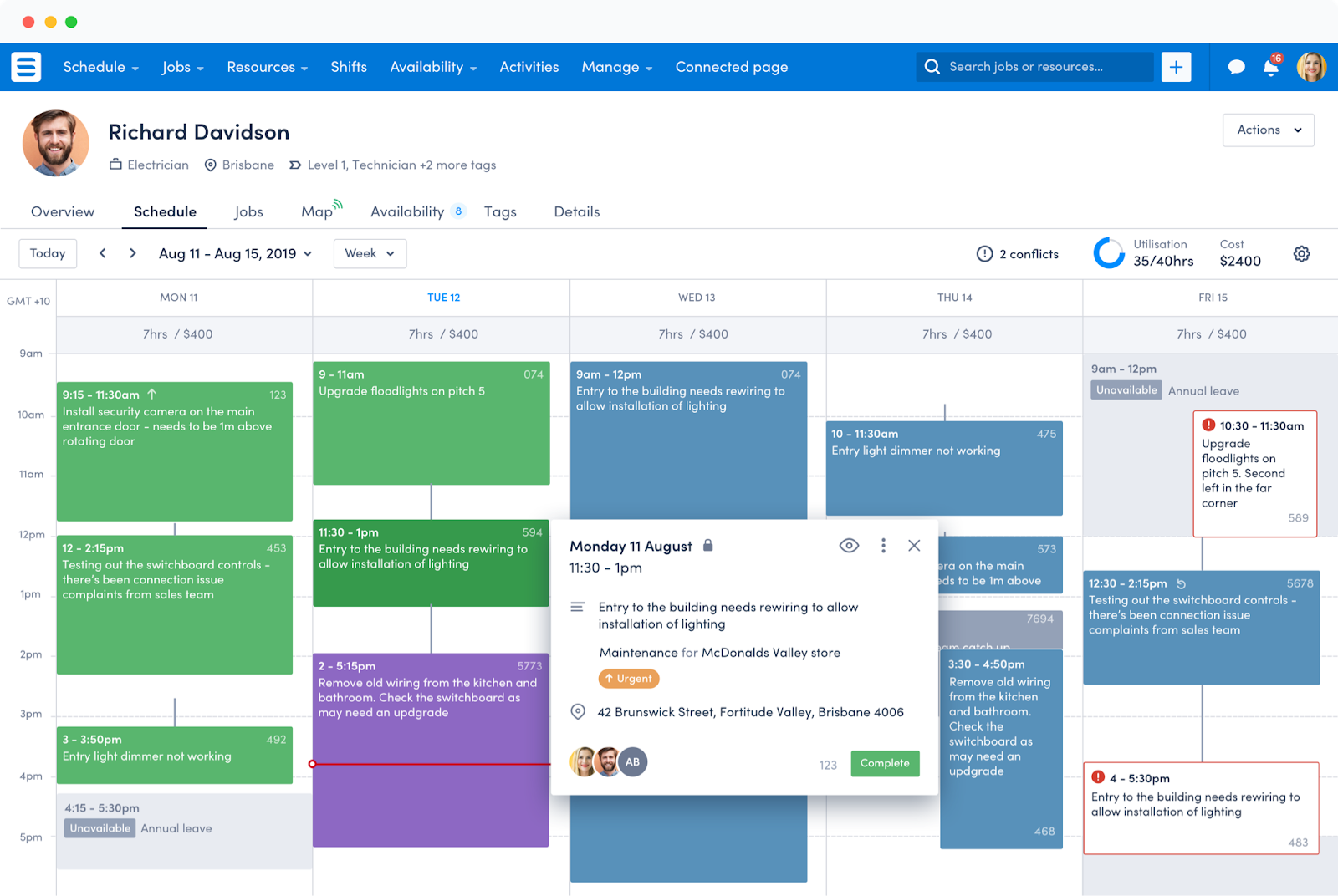The width and height of the screenshot is (1338, 896).
Task: Click the Electrician briefcase icon
Action: 115,165
